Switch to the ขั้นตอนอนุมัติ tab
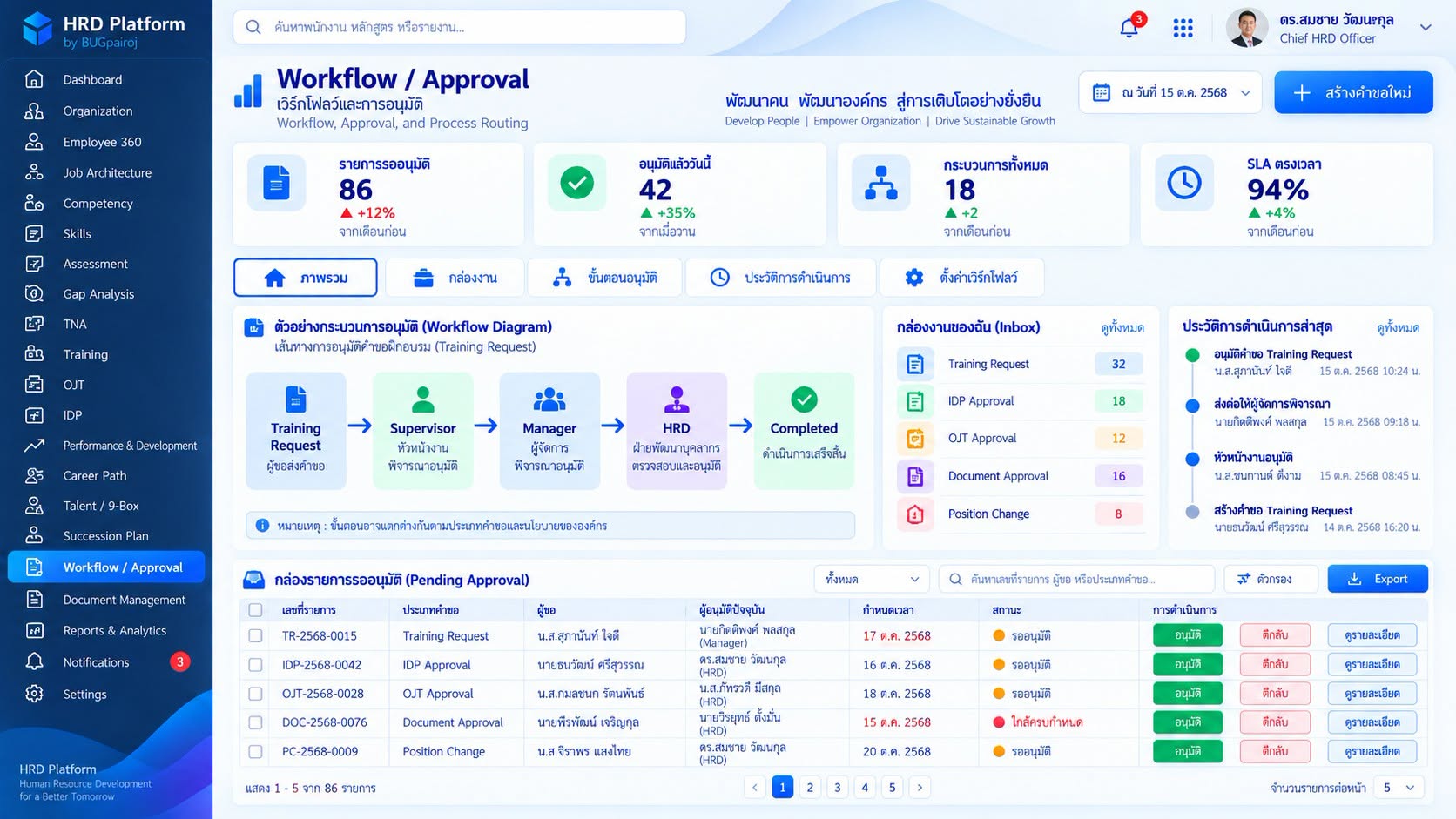 tap(605, 278)
